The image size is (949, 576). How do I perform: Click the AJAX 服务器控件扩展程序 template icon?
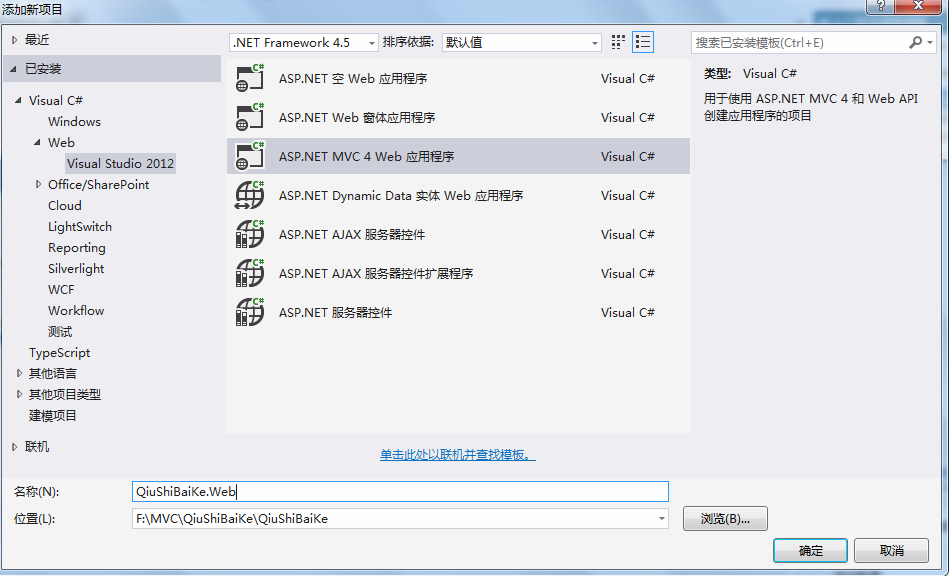coord(250,273)
